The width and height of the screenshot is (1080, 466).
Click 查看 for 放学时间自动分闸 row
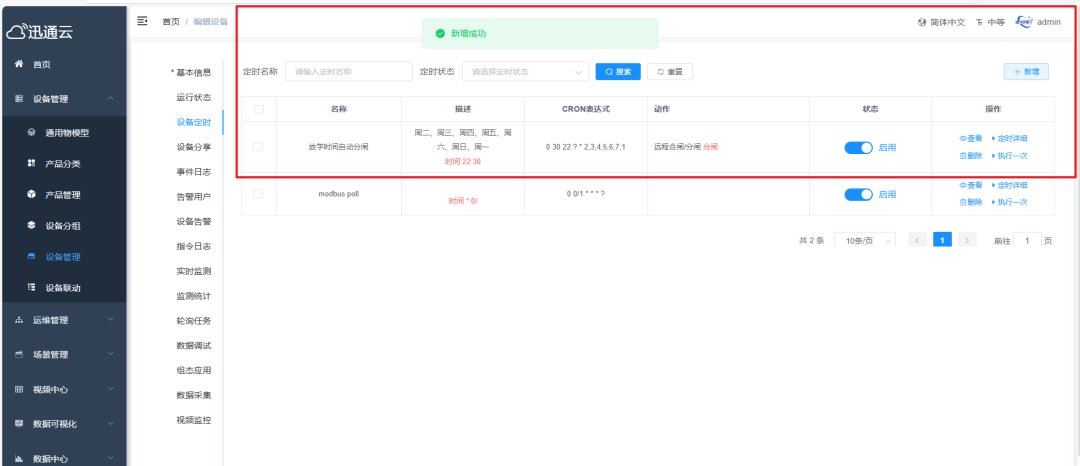click(x=970, y=138)
